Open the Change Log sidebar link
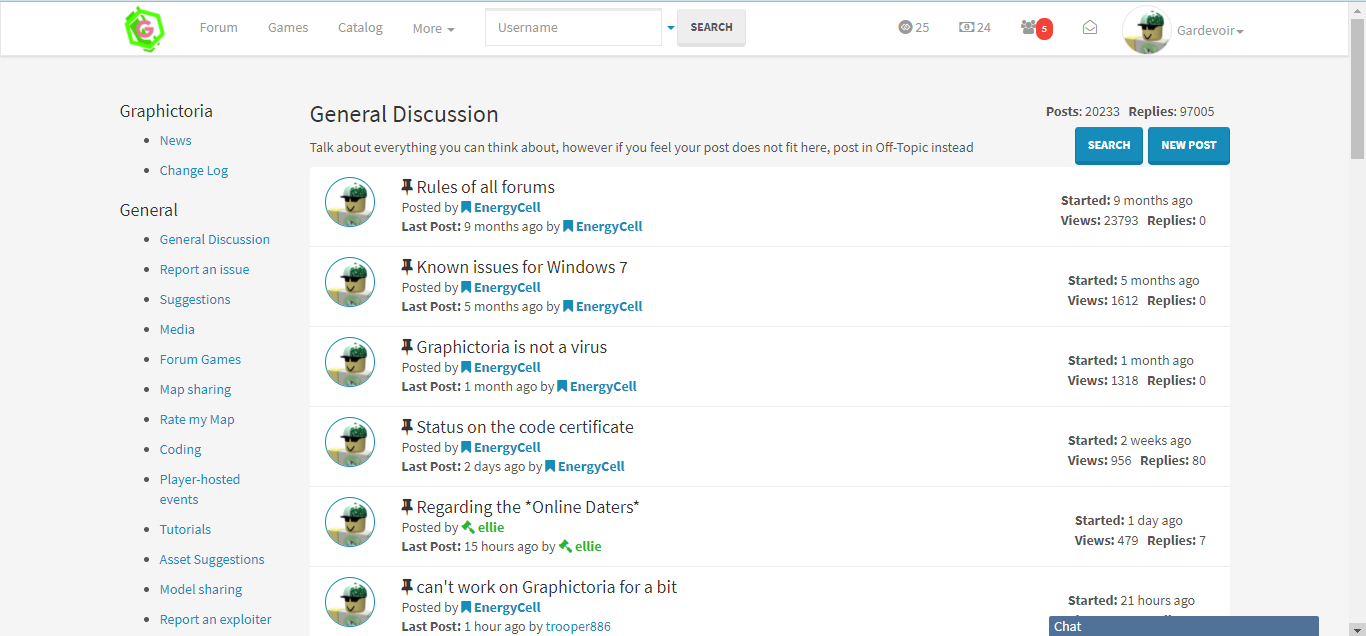Image resolution: width=1366 pixels, height=636 pixels. (x=194, y=171)
